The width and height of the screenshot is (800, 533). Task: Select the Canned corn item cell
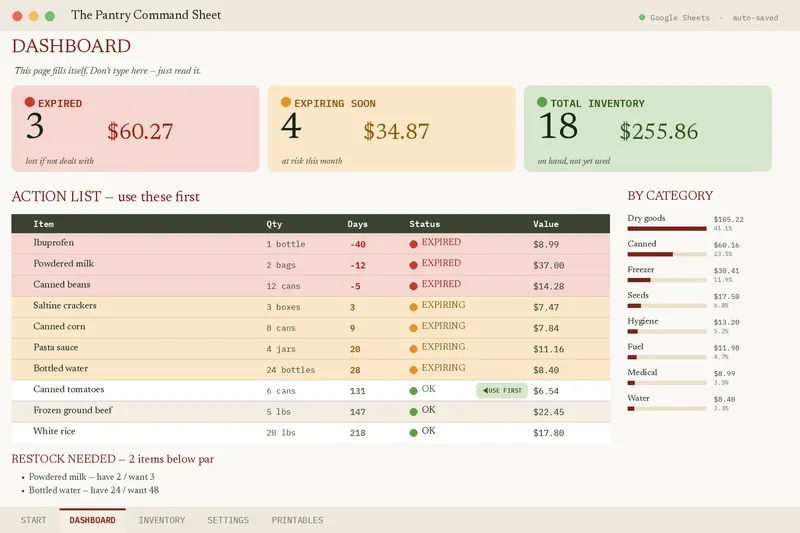tap(59, 326)
